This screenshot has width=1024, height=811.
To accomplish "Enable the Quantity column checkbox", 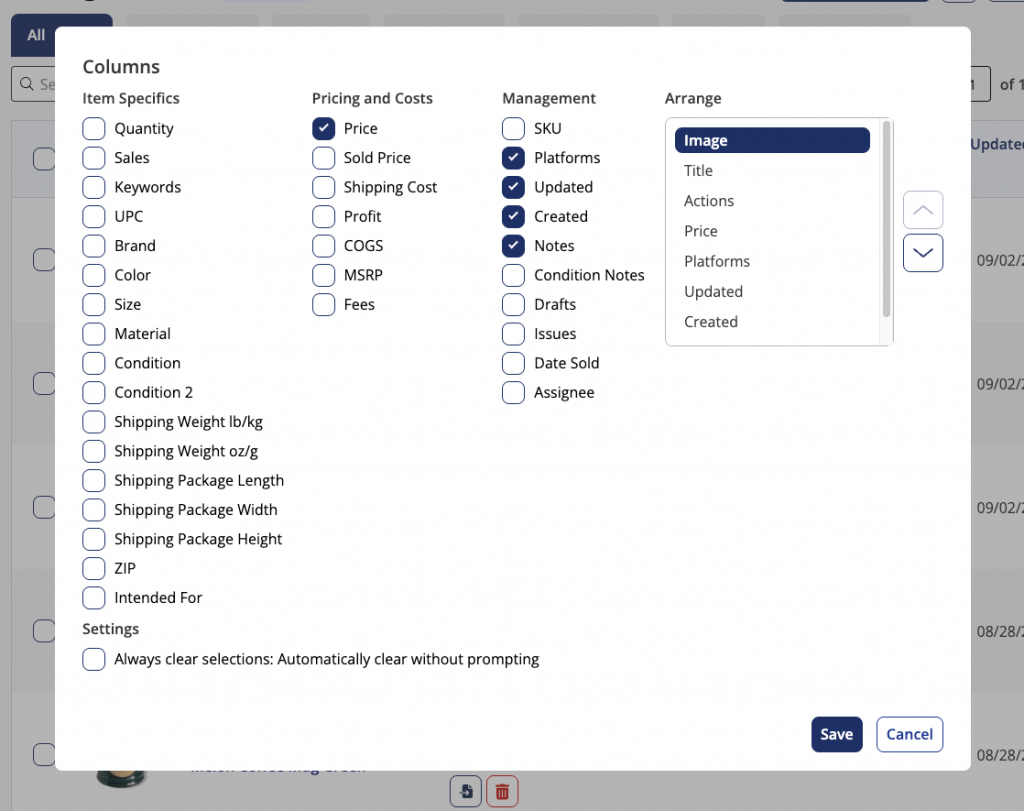I will [x=94, y=129].
